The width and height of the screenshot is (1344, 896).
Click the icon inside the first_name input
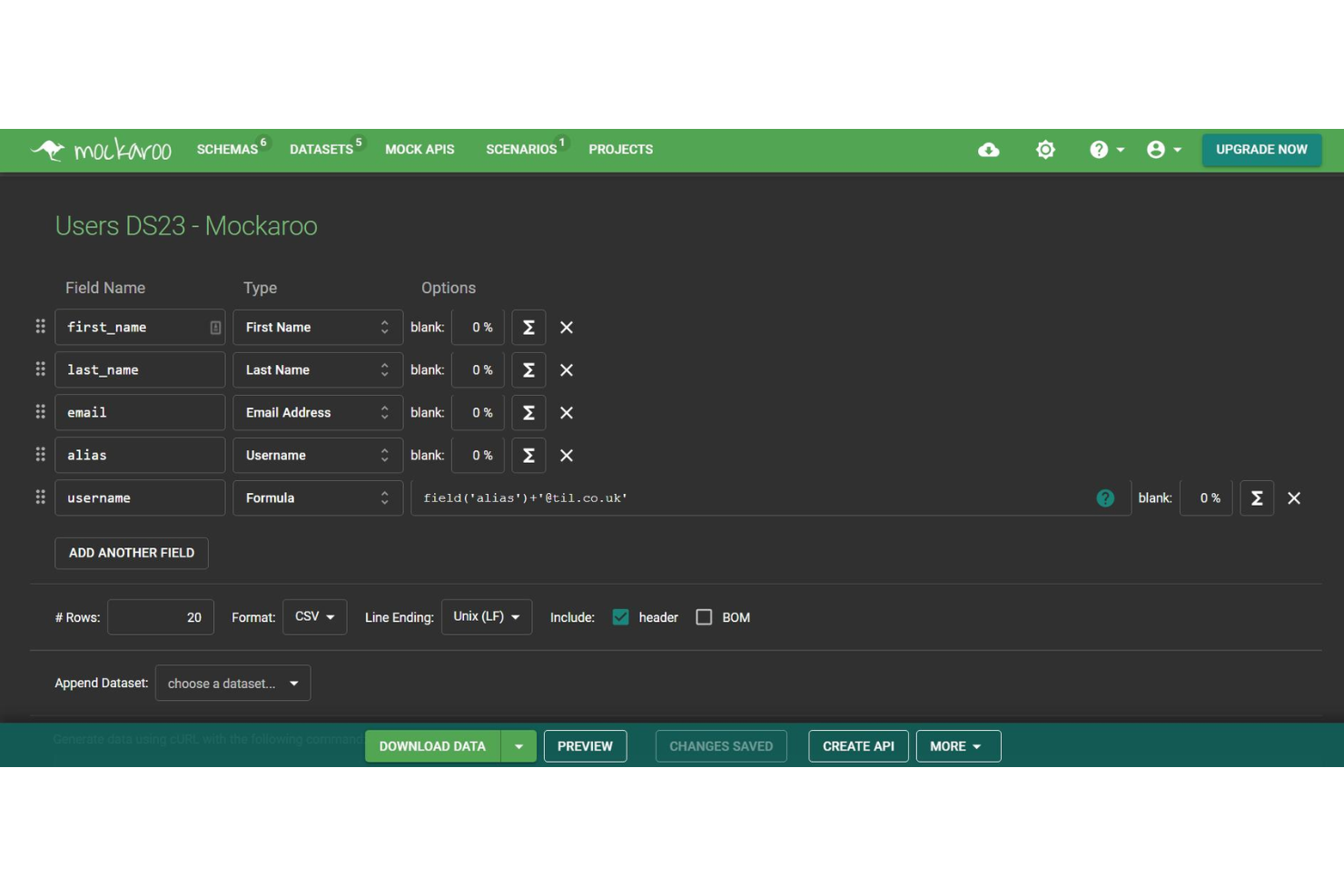click(215, 328)
